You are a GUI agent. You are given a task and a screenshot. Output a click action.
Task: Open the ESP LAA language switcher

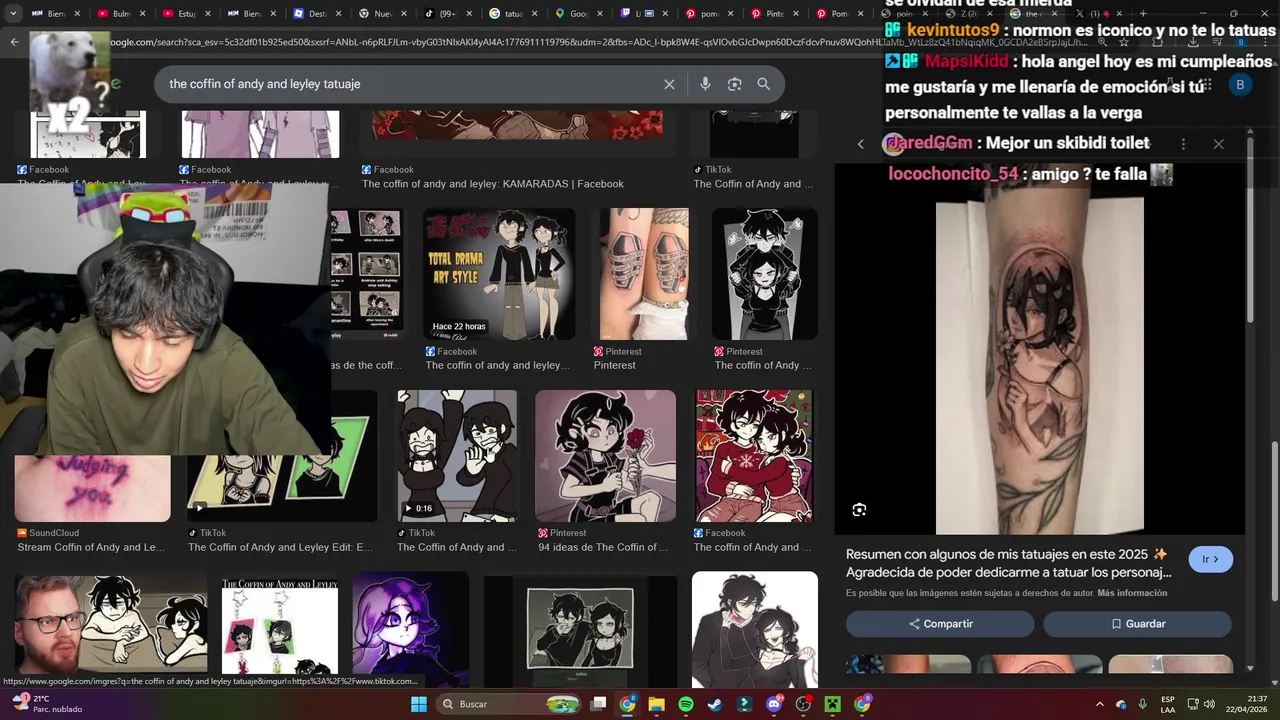[1168, 704]
